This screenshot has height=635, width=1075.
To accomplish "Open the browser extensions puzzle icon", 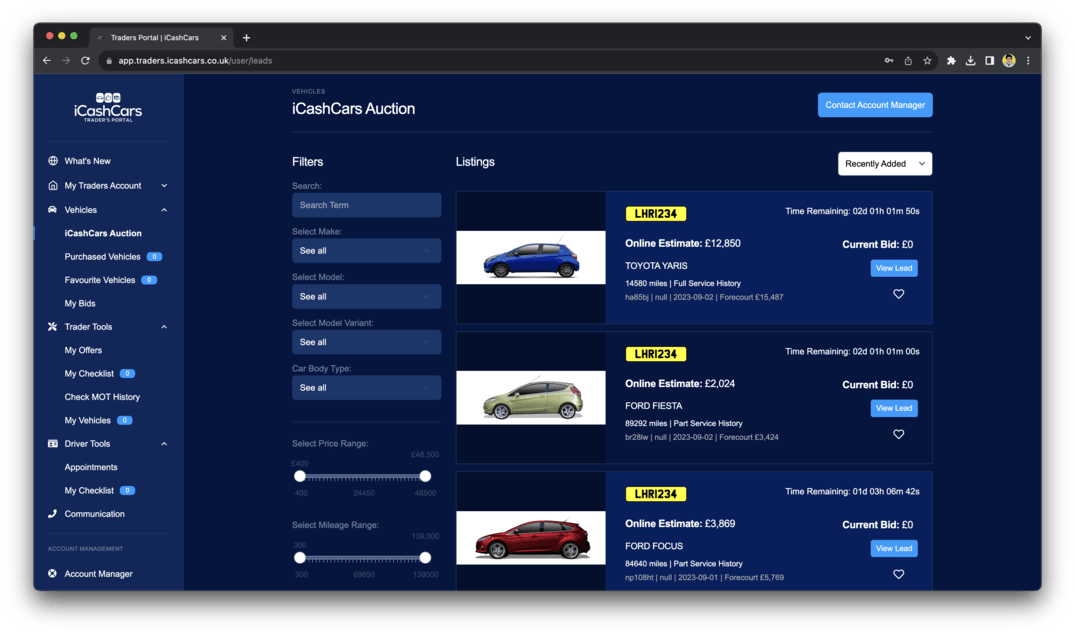I will tap(951, 61).
